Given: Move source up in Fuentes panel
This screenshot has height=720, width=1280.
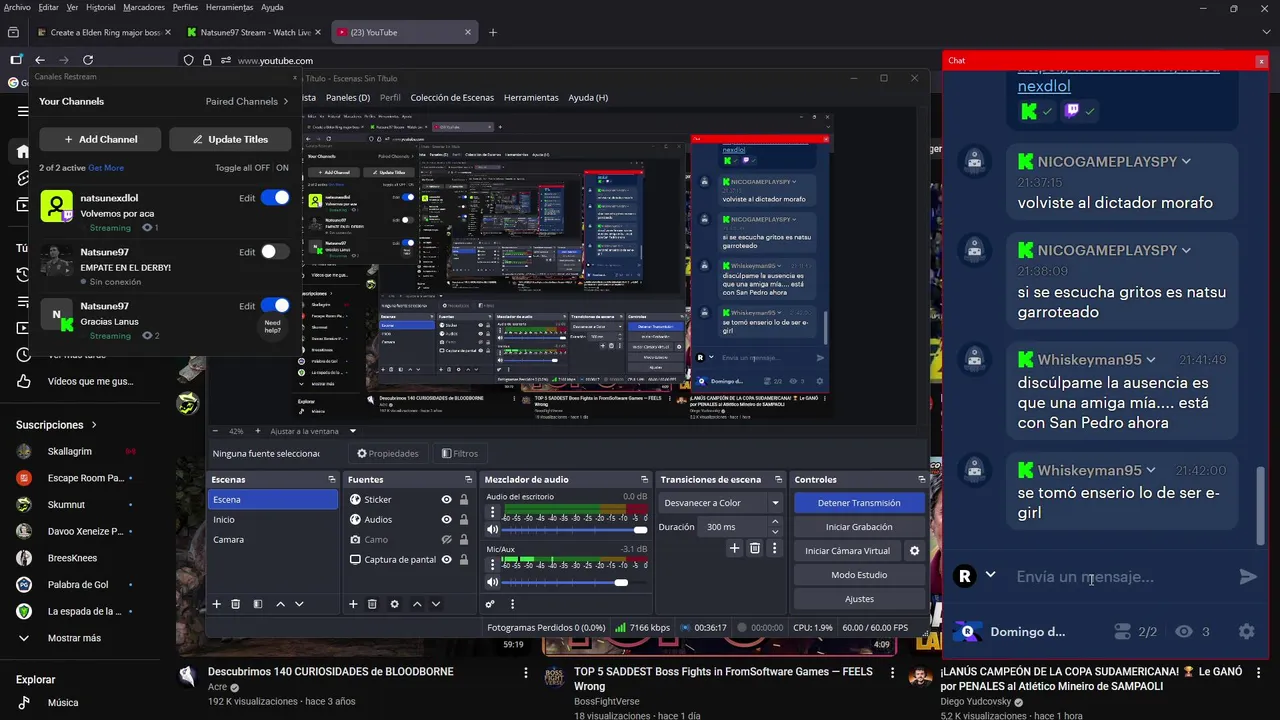Looking at the screenshot, I should coord(417,604).
